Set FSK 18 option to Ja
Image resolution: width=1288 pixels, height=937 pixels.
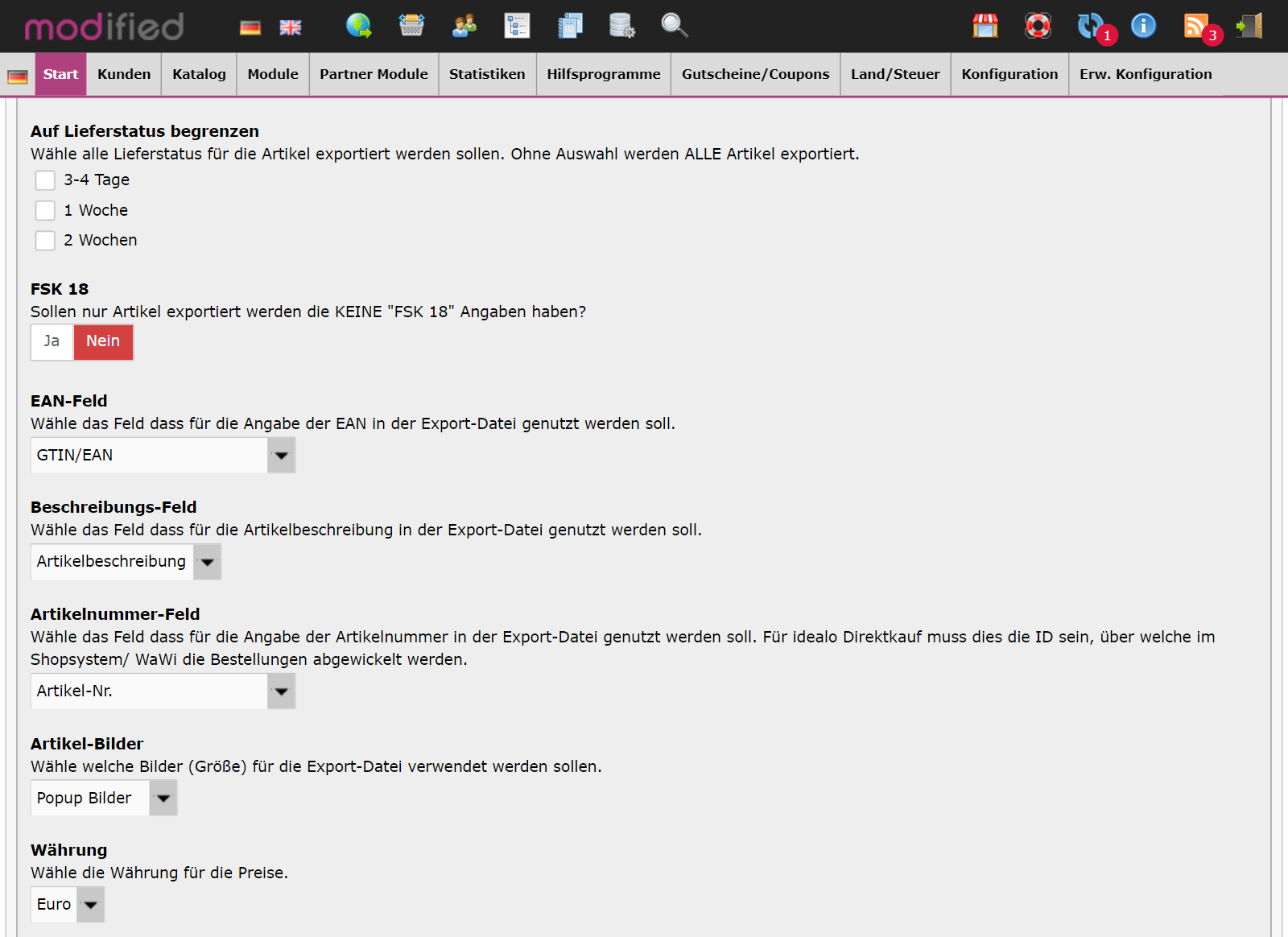[52, 342]
